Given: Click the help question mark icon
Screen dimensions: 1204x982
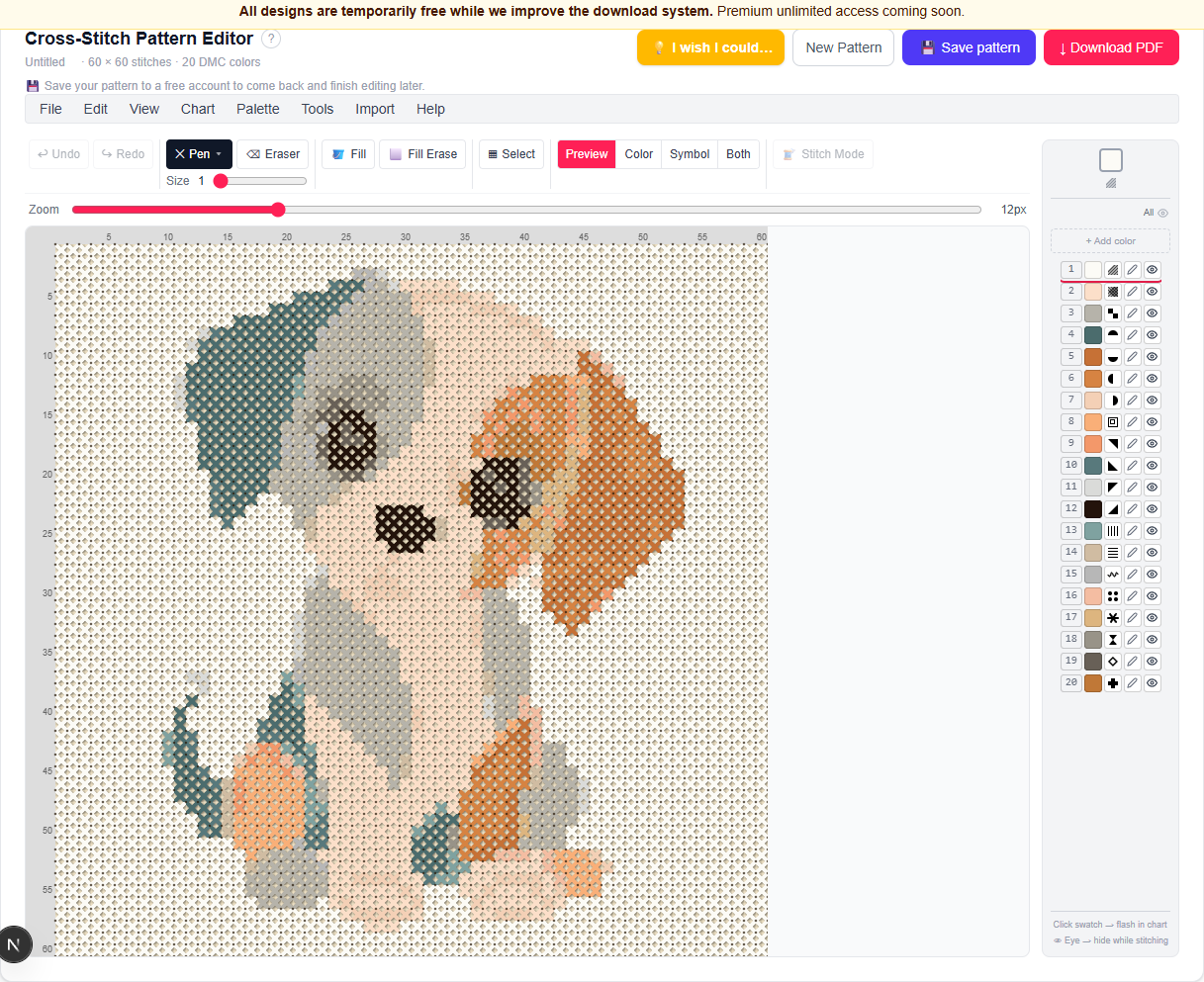Looking at the screenshot, I should tap(271, 39).
